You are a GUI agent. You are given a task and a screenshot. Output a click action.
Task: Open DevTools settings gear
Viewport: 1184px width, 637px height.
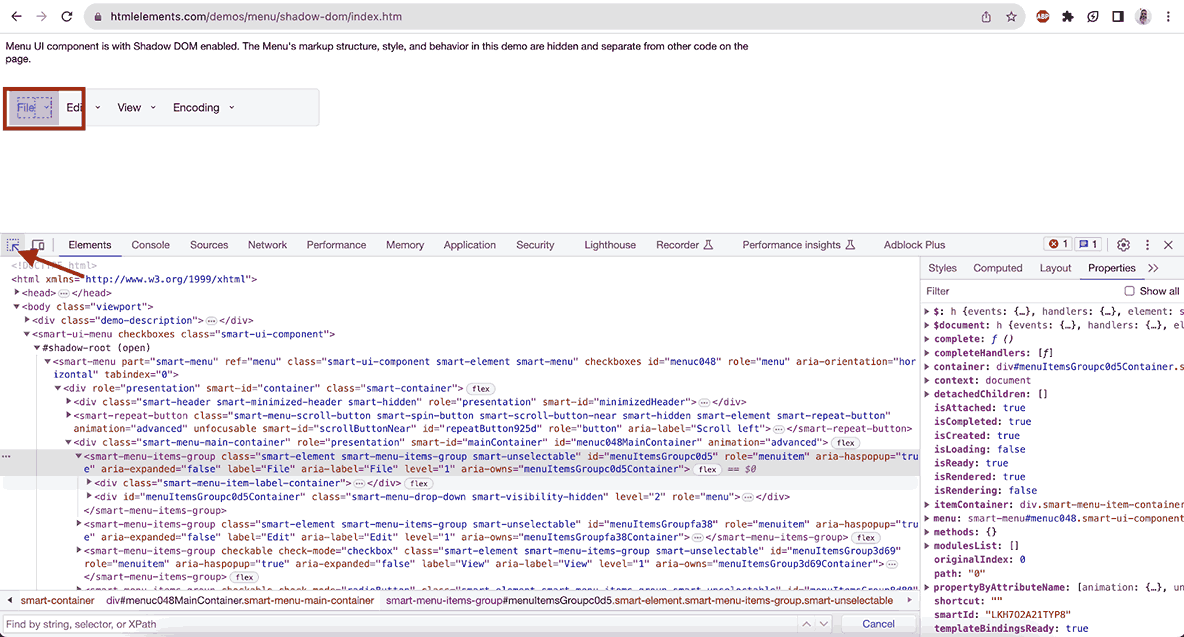pos(1123,244)
